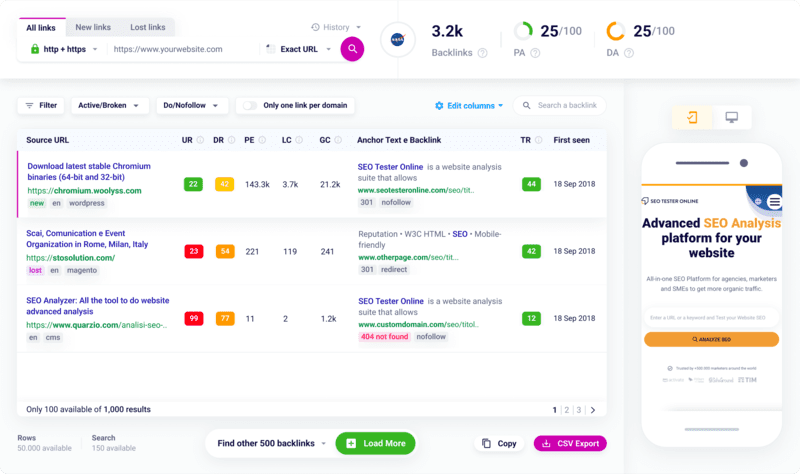Image resolution: width=800 pixels, height=474 pixels.
Task: Click the green lock protocol icon
Action: 35,49
